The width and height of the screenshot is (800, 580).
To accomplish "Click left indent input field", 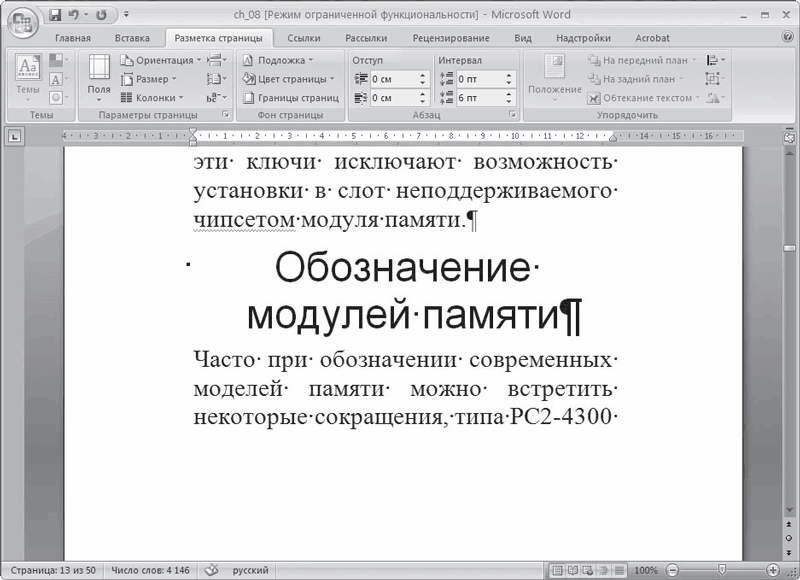I will (394, 79).
